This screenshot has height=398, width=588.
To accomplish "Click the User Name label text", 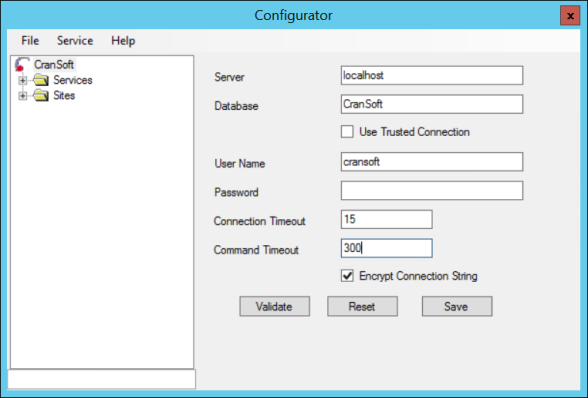I will click(x=240, y=163).
